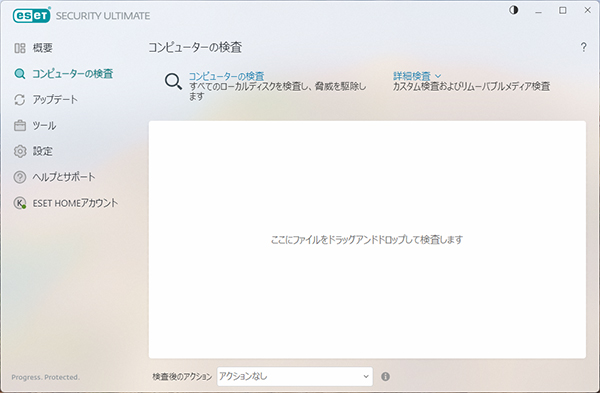Click the アップデート refresh arrows icon
Image resolution: width=600 pixels, height=393 pixels.
(20, 99)
